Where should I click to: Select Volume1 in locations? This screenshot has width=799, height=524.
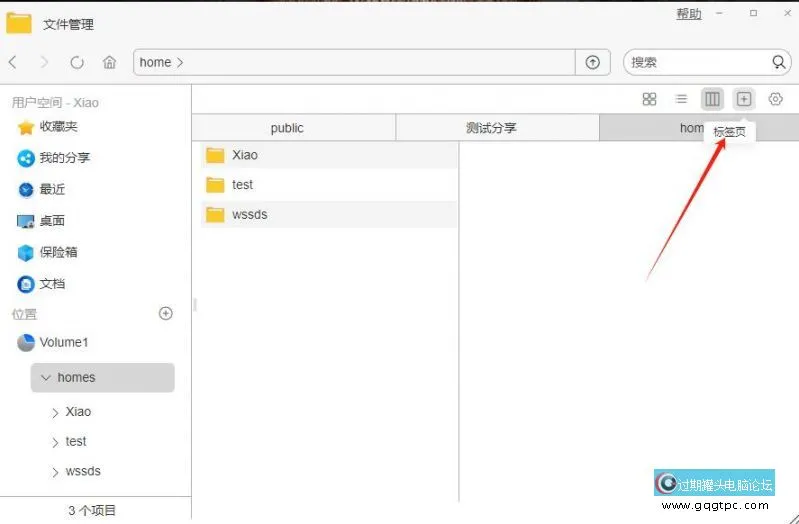(52, 343)
